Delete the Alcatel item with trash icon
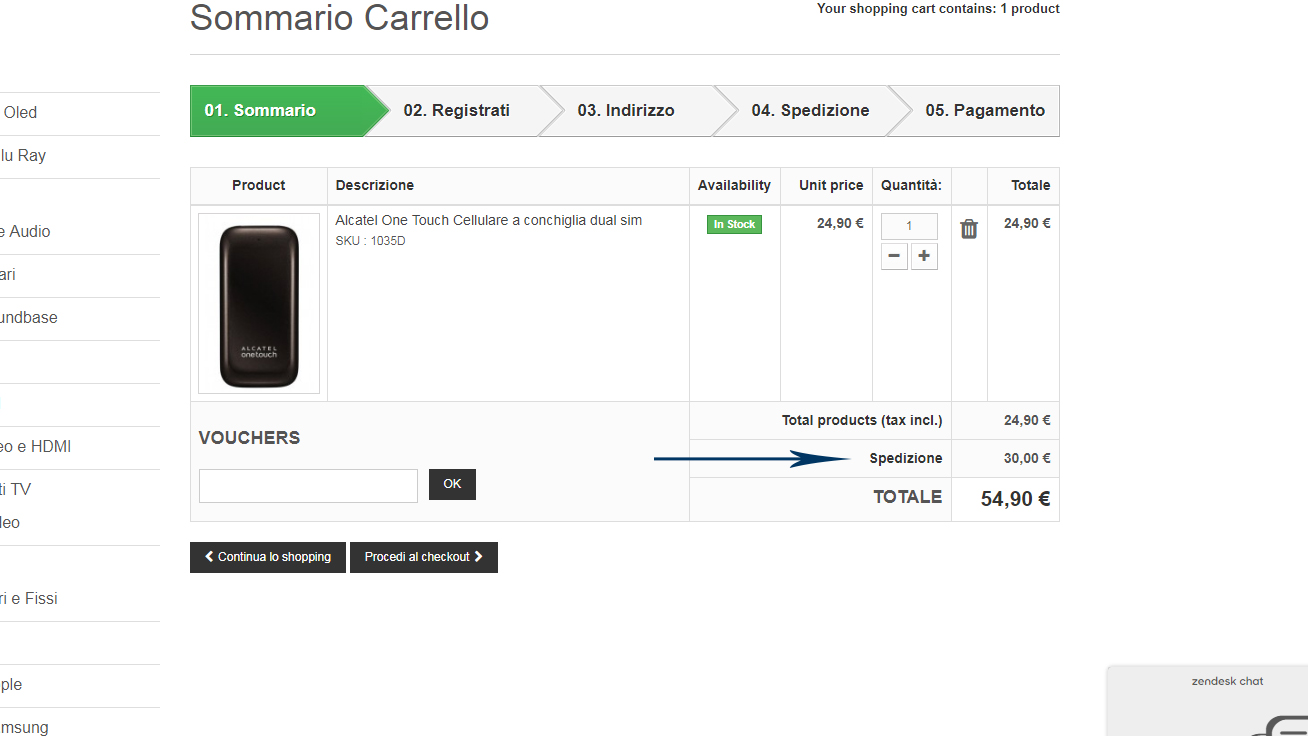1308x736 pixels. coord(969,229)
